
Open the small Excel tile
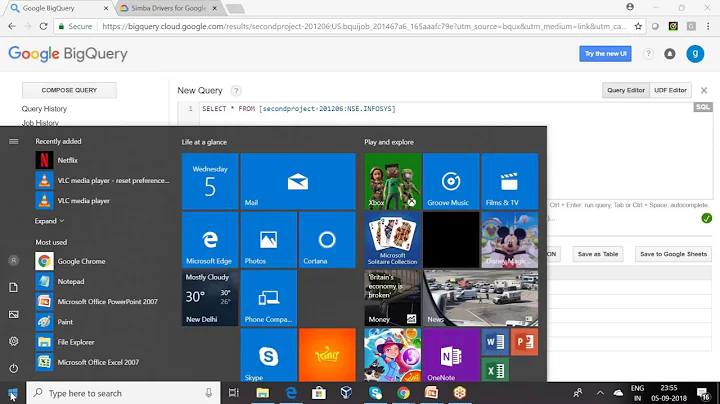tap(495, 370)
